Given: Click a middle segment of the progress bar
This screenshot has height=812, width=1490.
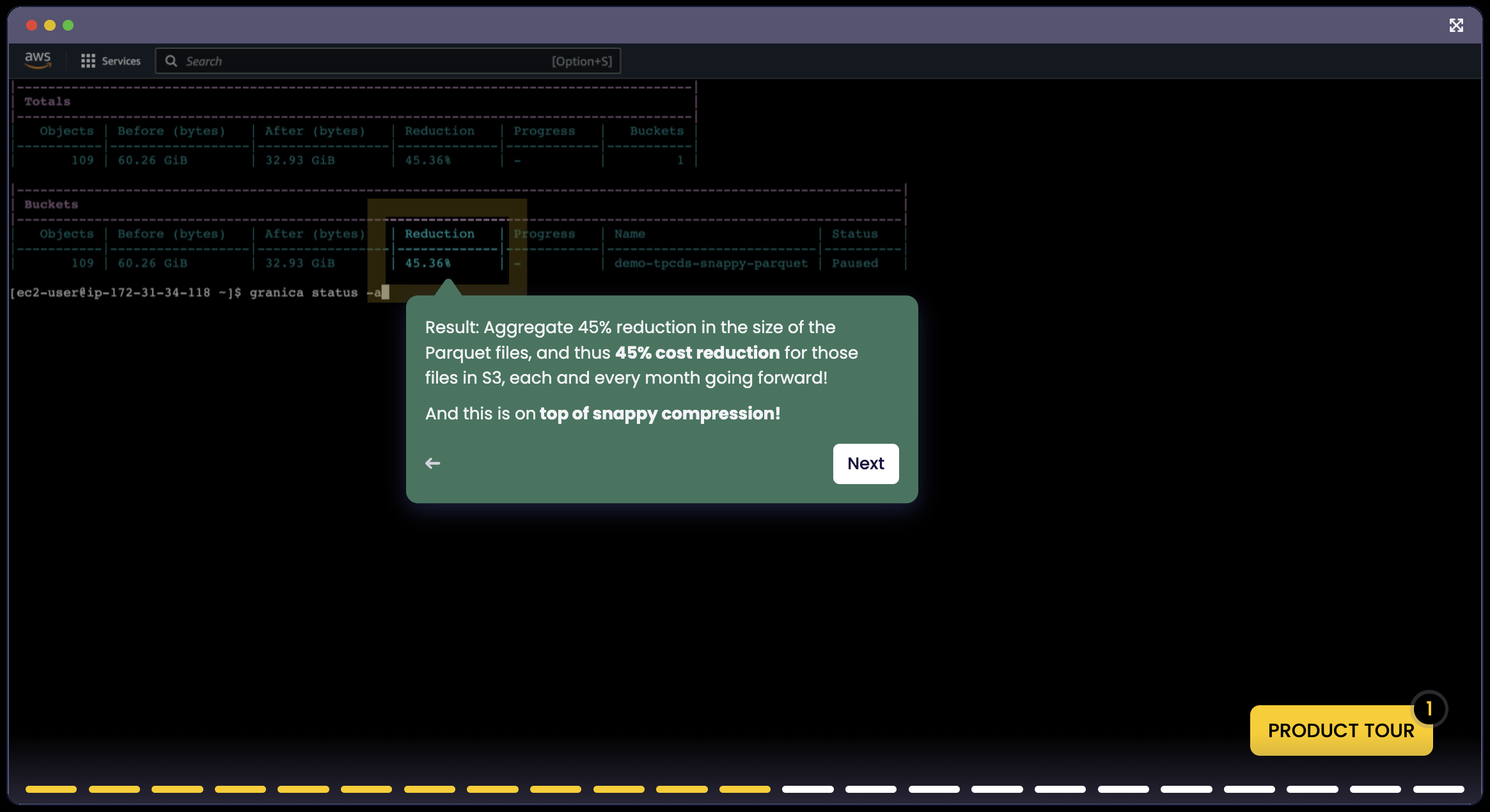Looking at the screenshot, I should (745, 789).
